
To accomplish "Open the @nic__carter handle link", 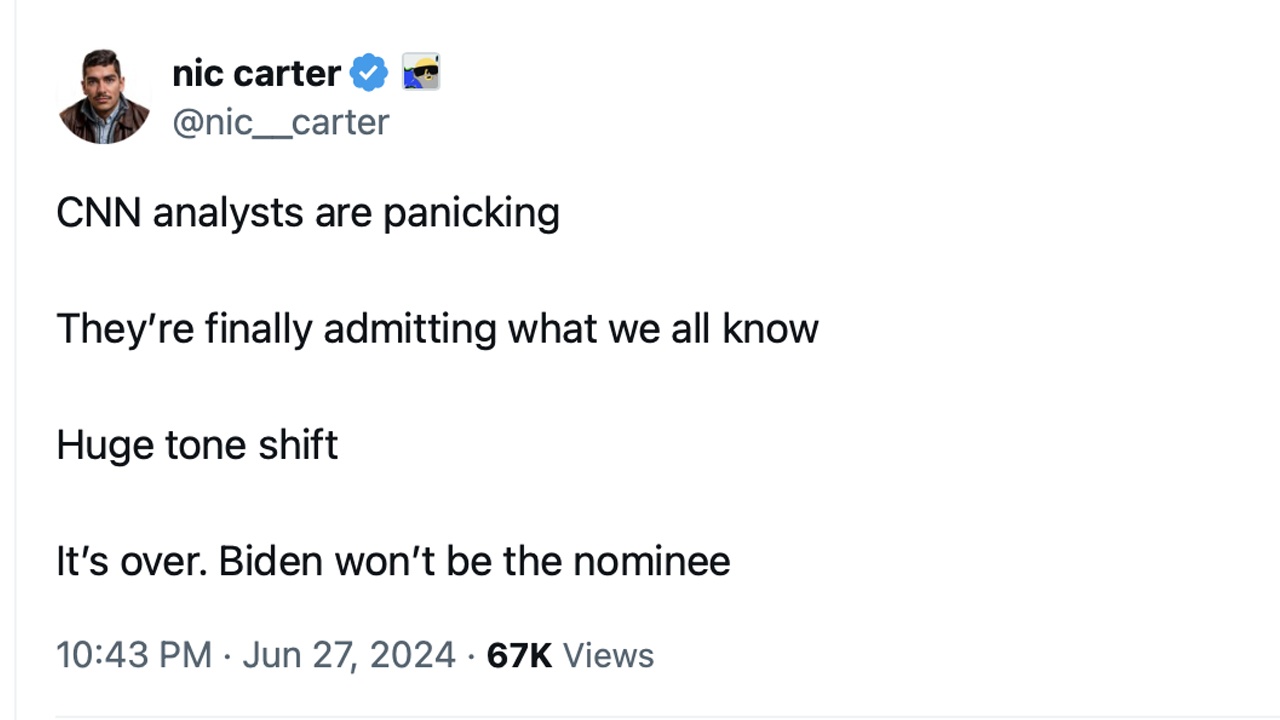I will point(281,122).
